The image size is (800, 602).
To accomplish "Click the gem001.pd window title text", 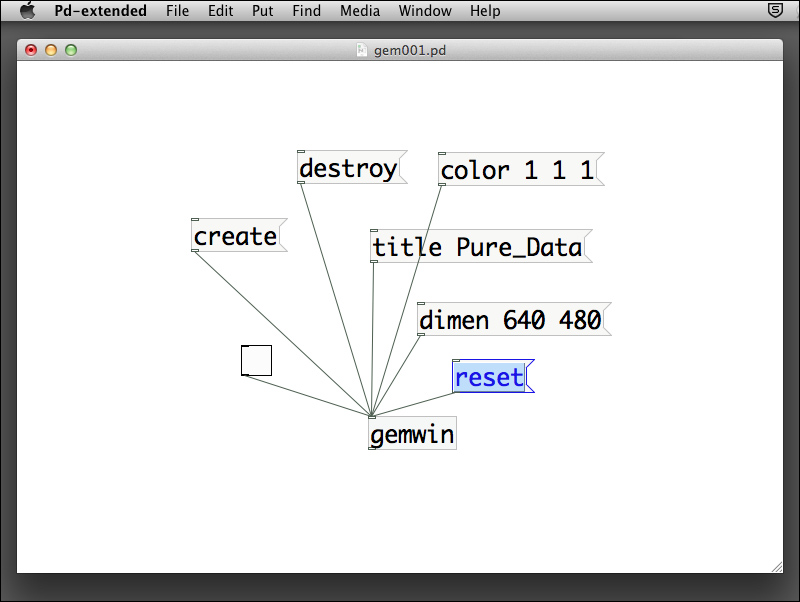I will [x=410, y=51].
